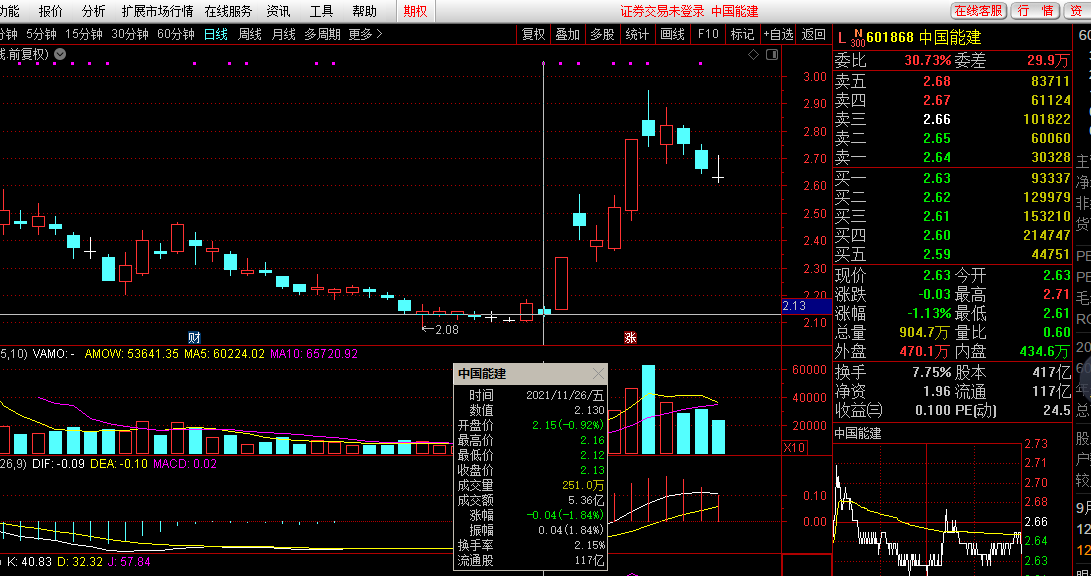
Task: Open the 在线服务 menu
Action: 228,11
